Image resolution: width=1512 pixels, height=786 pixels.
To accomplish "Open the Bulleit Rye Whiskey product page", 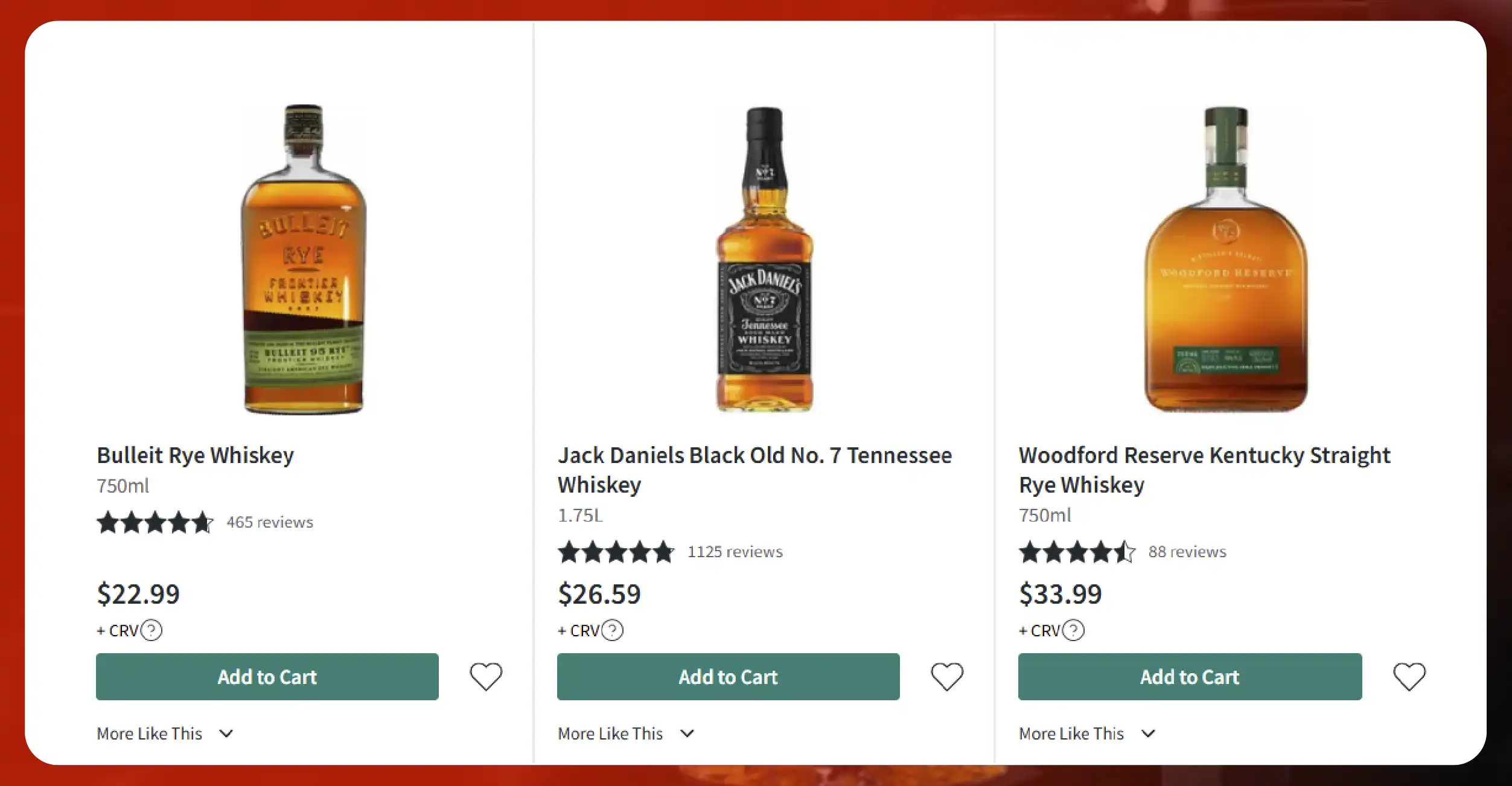I will coord(195,455).
